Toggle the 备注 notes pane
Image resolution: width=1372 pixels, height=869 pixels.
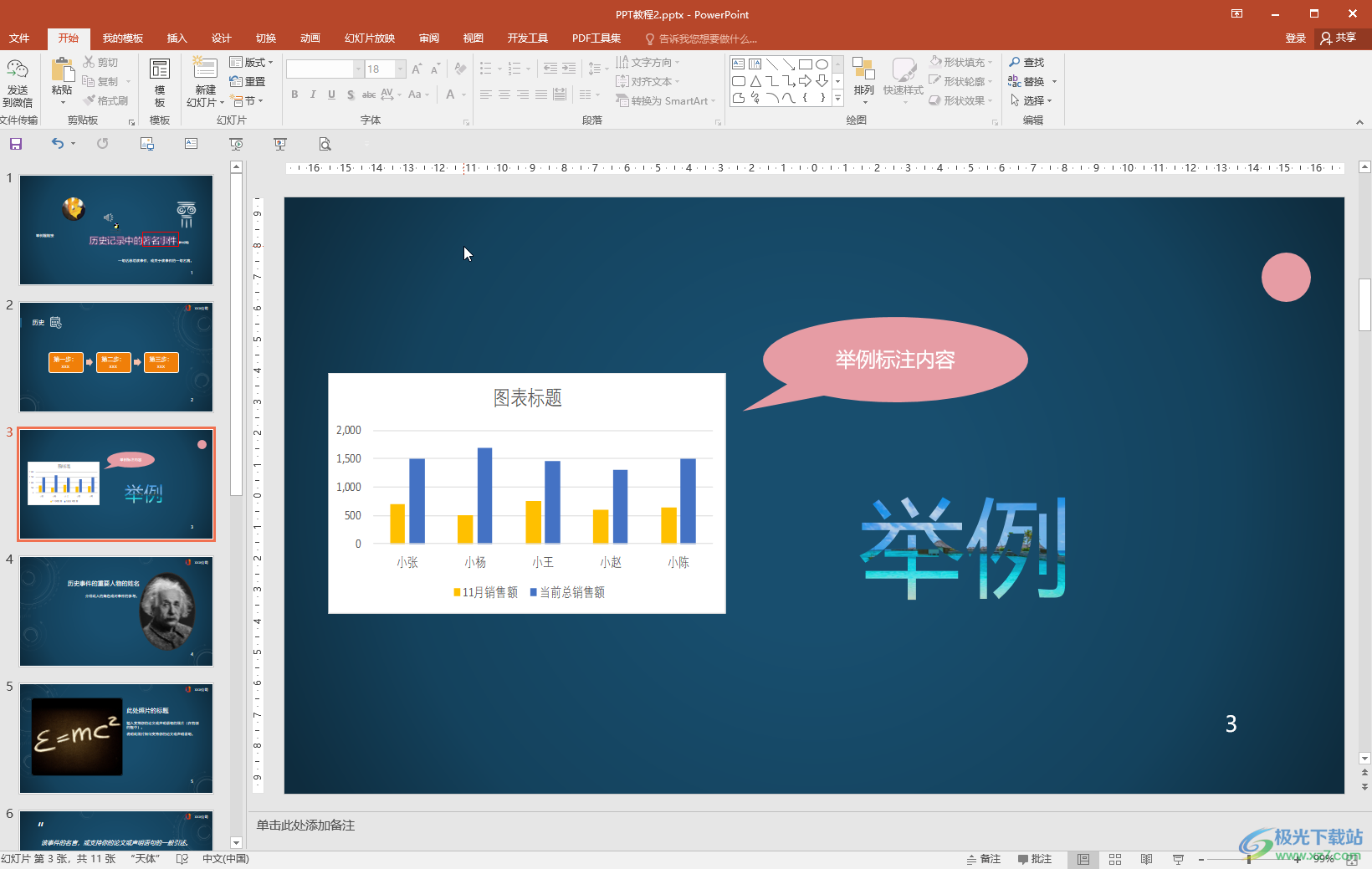(983, 859)
